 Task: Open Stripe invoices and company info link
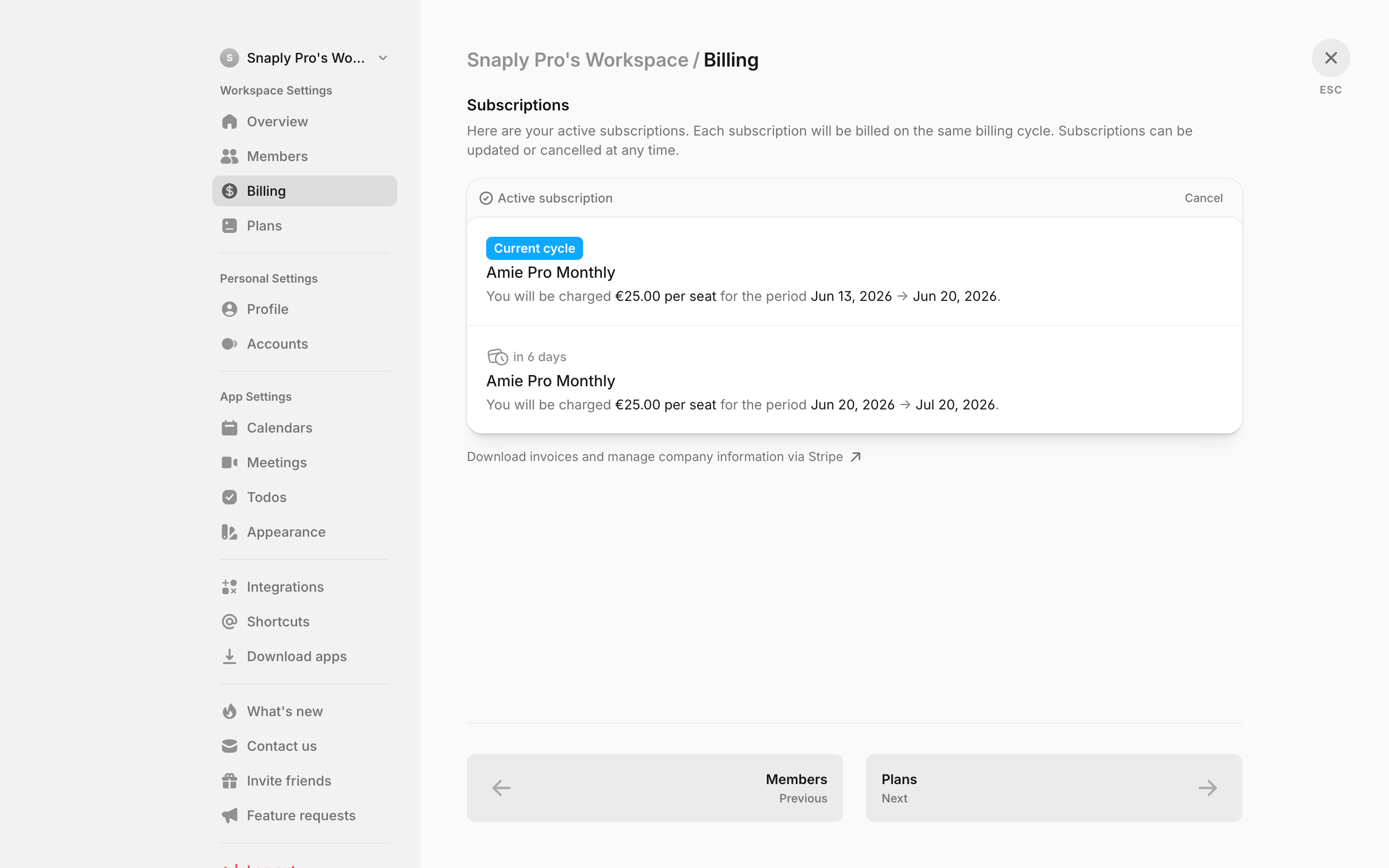[x=664, y=457]
